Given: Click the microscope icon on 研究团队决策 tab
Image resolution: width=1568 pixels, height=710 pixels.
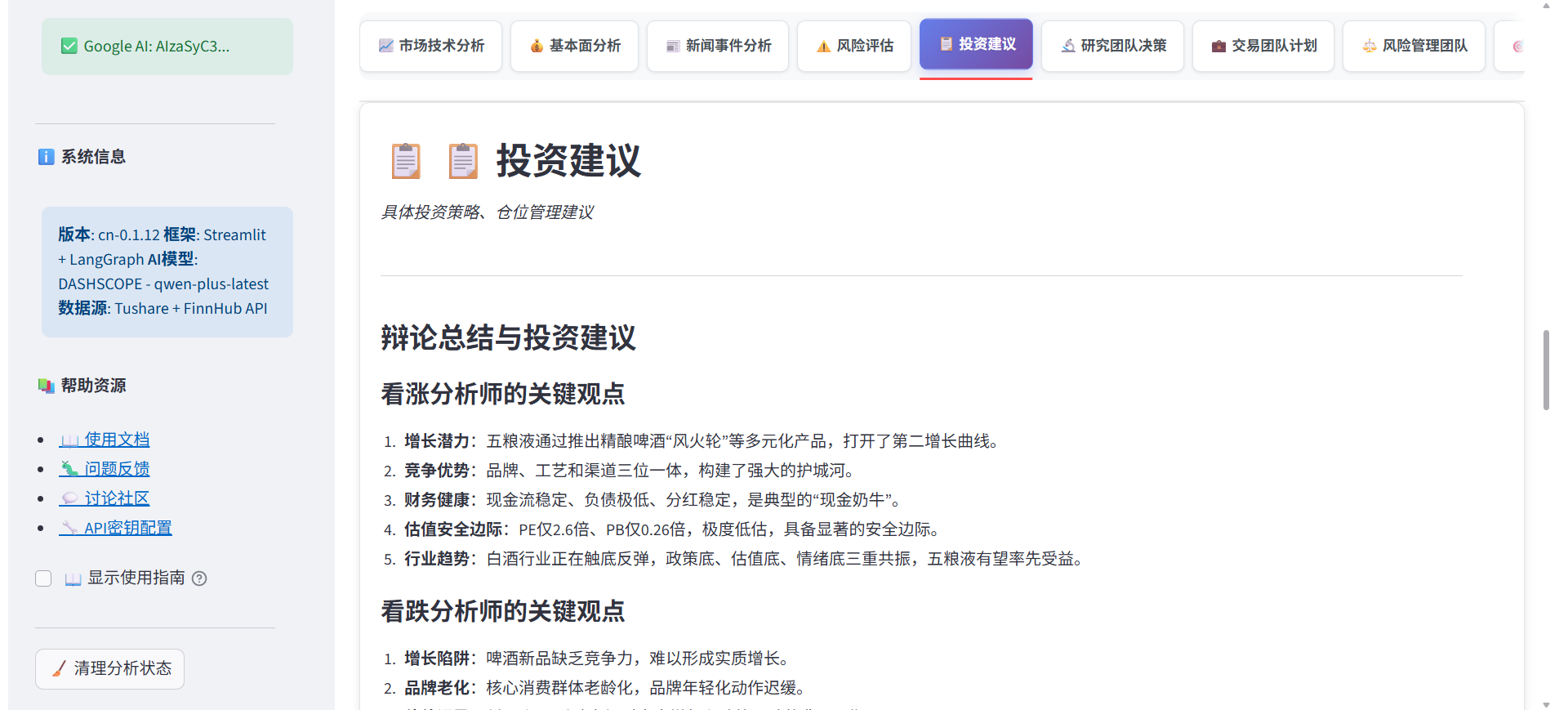Looking at the screenshot, I should click(x=1067, y=46).
